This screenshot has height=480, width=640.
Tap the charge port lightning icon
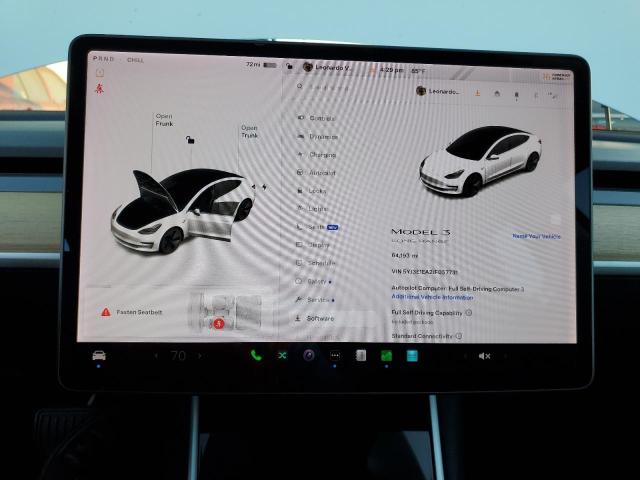pyautogui.click(x=264, y=187)
